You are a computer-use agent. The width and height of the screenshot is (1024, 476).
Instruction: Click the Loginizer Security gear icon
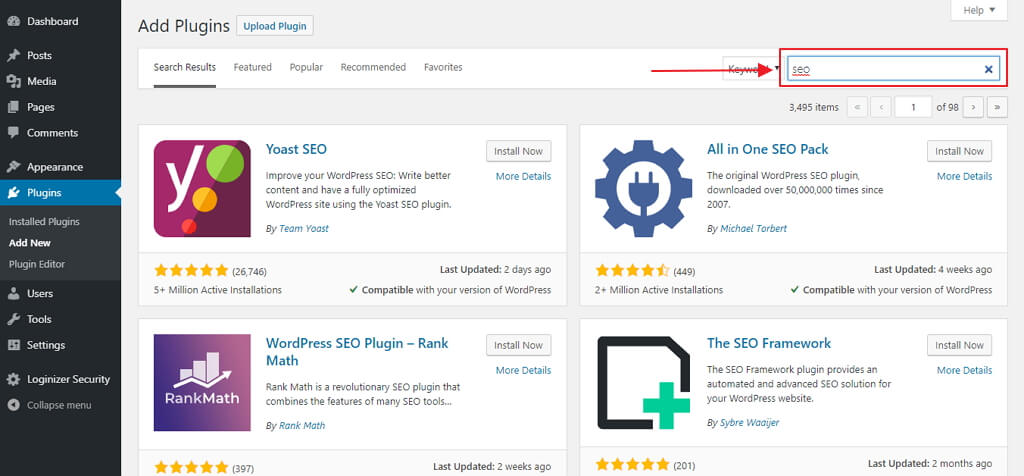coord(13,379)
